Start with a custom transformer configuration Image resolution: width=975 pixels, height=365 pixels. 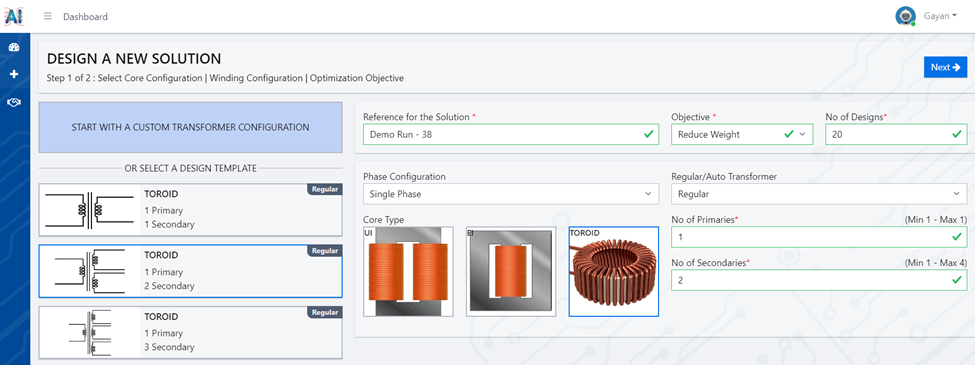point(190,127)
